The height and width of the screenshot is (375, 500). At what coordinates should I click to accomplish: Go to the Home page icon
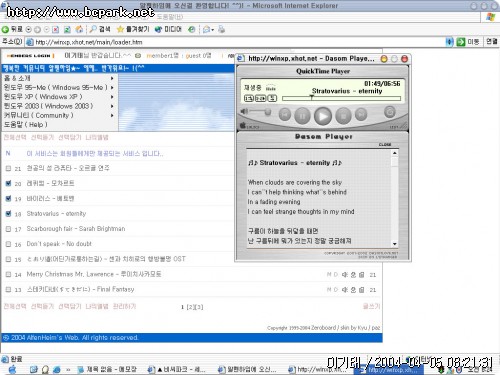click(79, 29)
